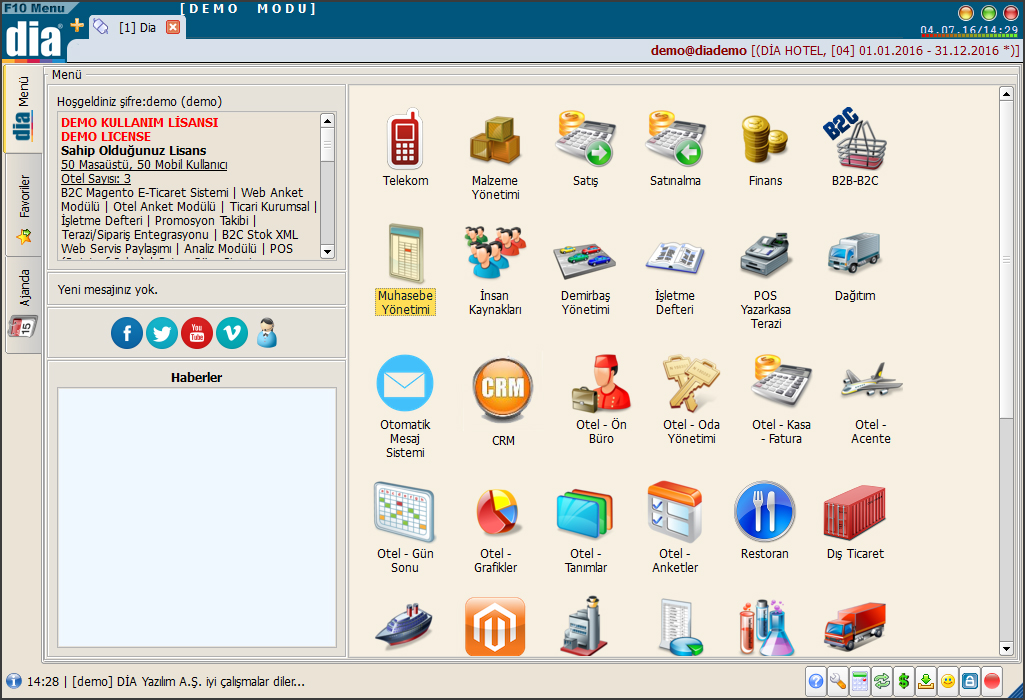
Task: Open the Vimeo channel link
Action: [232, 333]
